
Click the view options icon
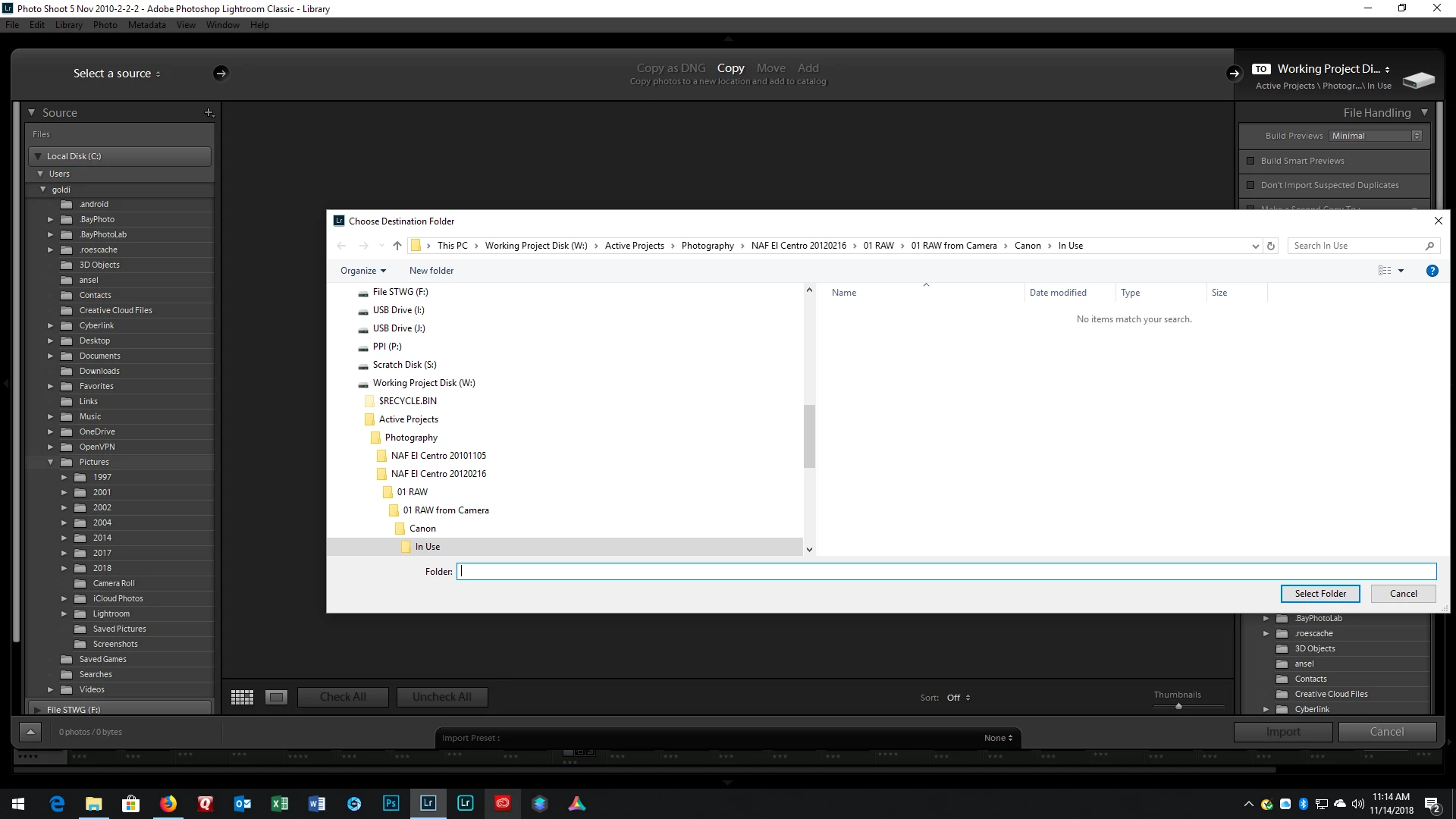tap(1385, 271)
